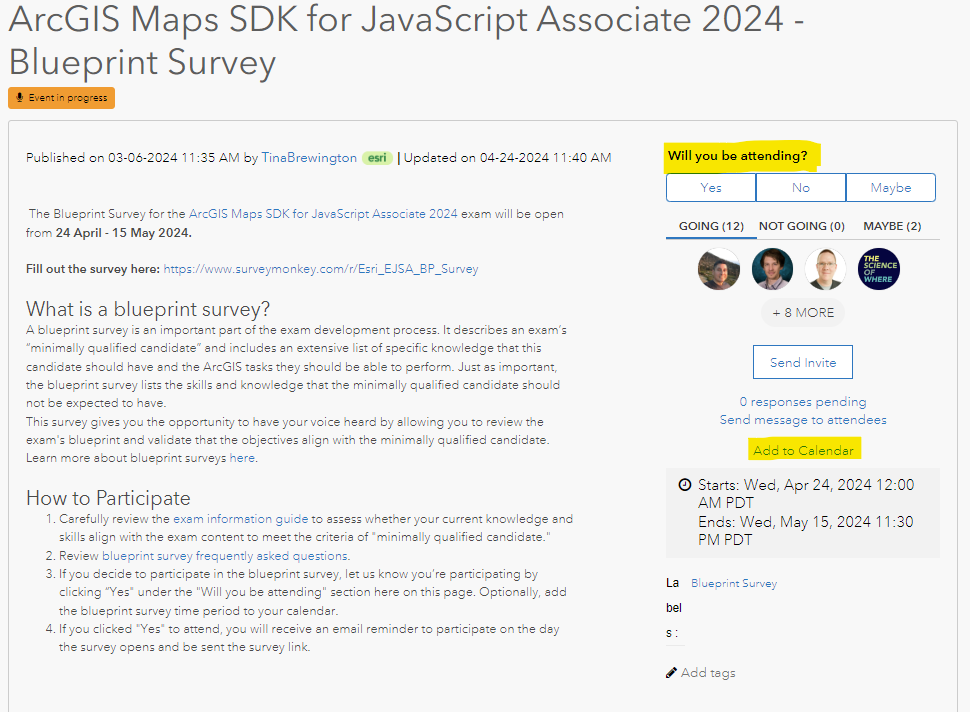Click the clock icon beside Starts time
This screenshot has width=970, height=712.
pos(685,485)
